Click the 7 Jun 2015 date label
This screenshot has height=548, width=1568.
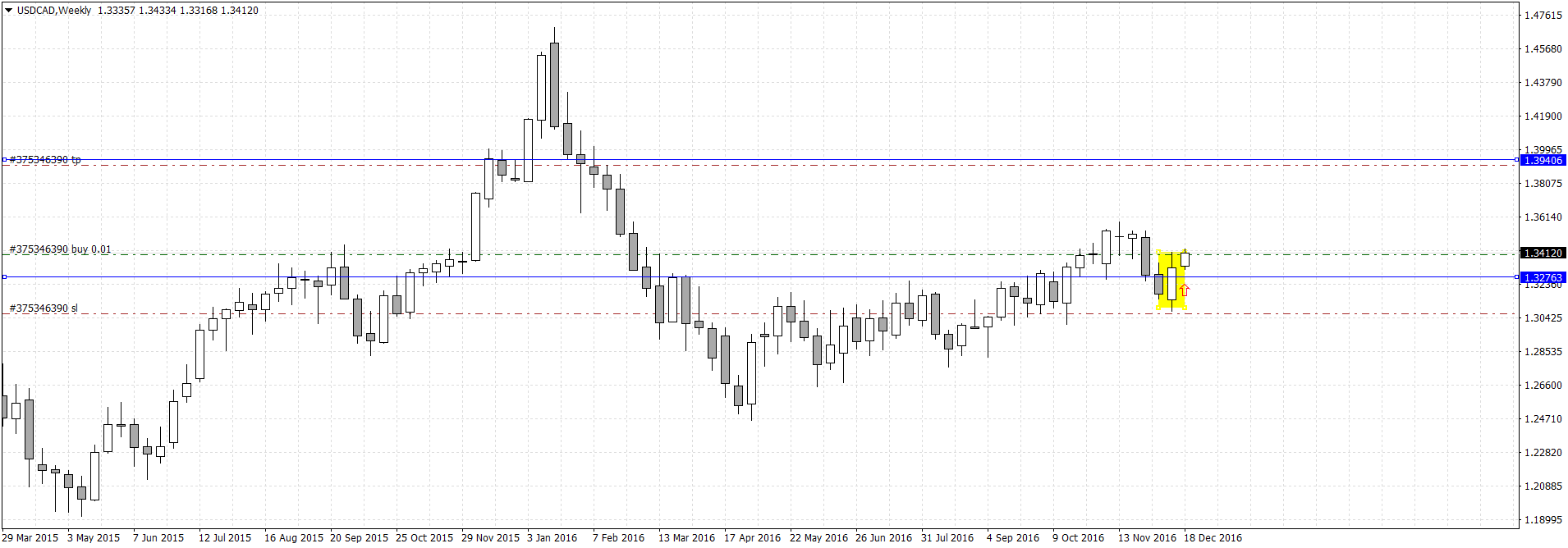pos(158,538)
